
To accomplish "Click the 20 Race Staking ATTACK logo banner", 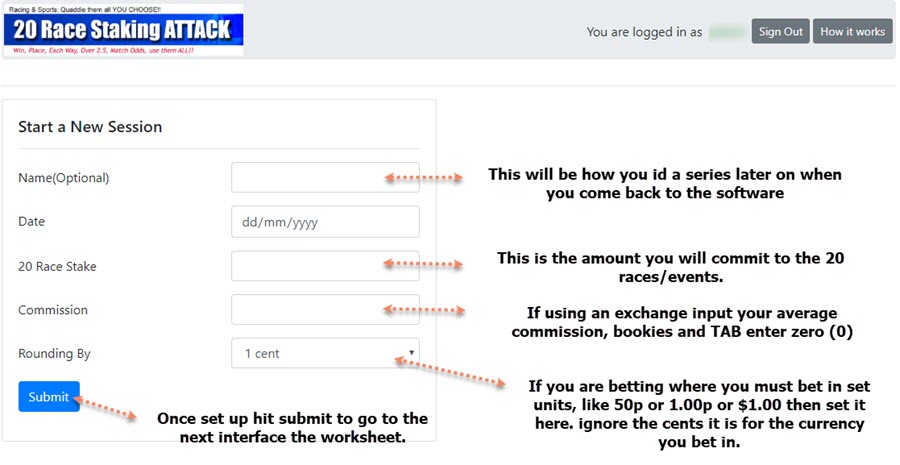I will coord(123,30).
